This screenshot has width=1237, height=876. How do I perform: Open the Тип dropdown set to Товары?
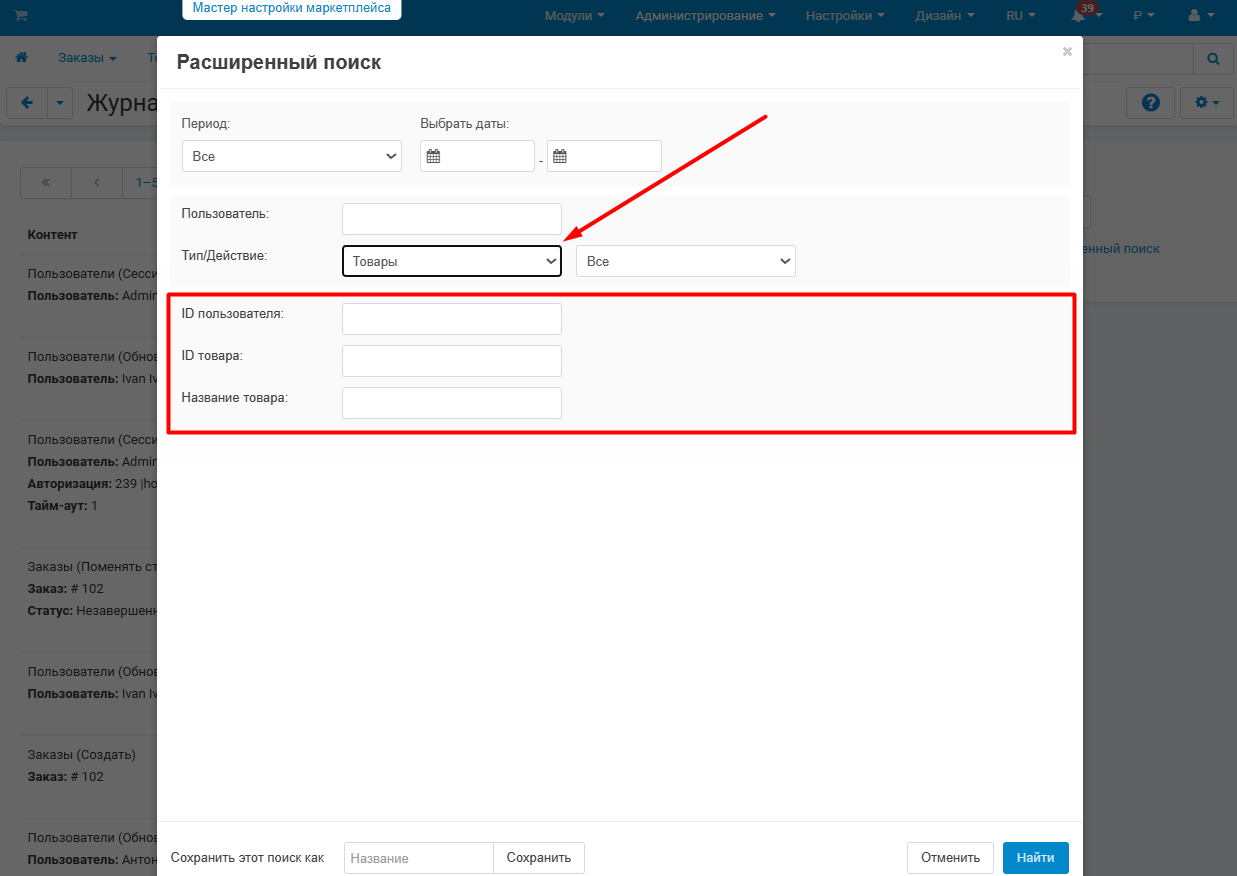coord(452,261)
